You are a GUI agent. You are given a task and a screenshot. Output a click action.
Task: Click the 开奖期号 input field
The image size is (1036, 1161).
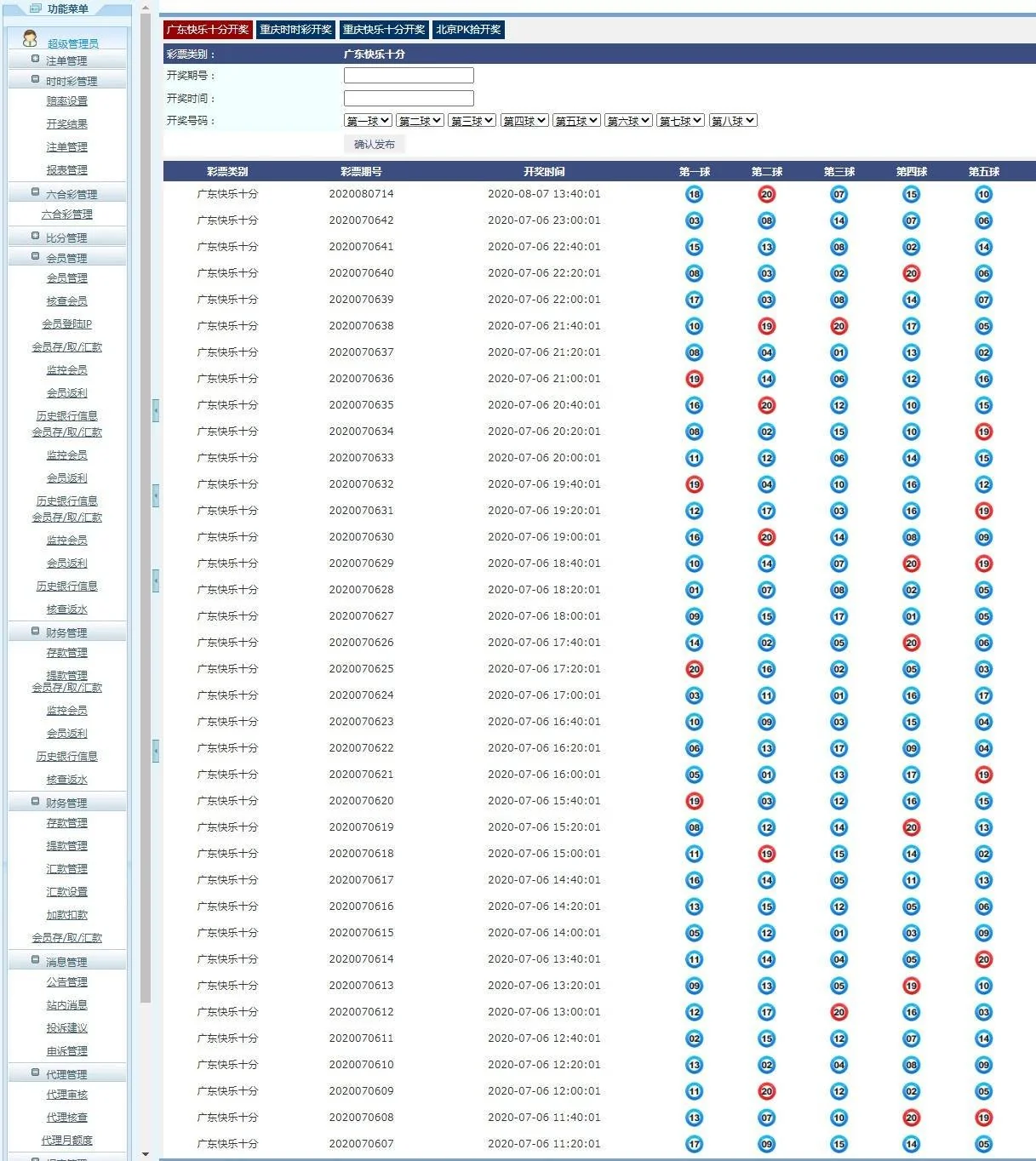pyautogui.click(x=409, y=76)
